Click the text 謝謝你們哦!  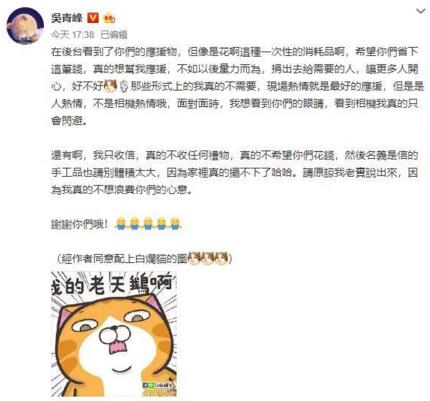coord(80,224)
